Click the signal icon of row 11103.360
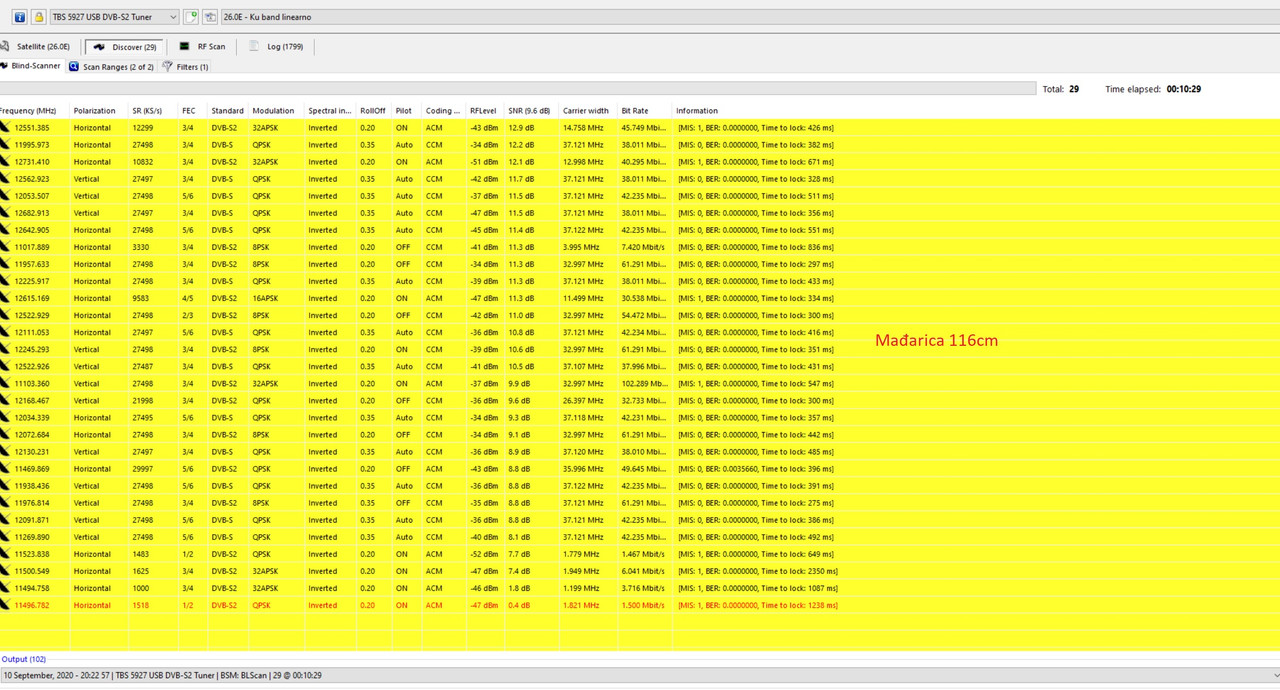This screenshot has width=1280, height=690. point(5,383)
